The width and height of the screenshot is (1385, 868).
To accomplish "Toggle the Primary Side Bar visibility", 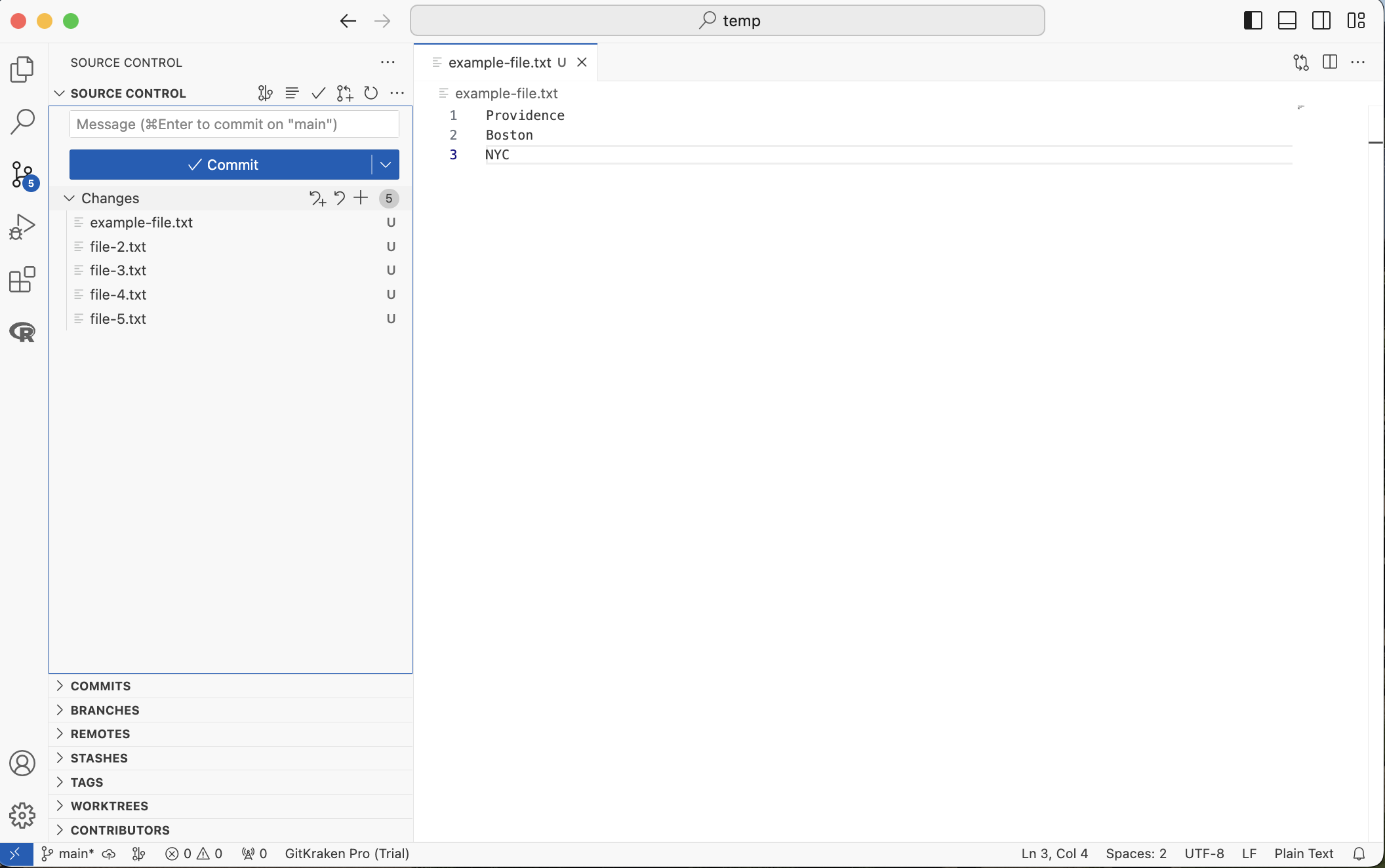I will (1253, 21).
